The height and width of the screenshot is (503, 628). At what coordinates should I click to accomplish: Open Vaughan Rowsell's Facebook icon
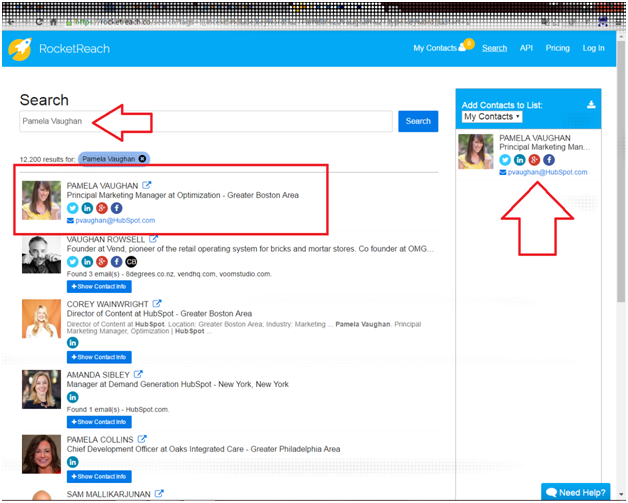pyautogui.click(x=117, y=262)
